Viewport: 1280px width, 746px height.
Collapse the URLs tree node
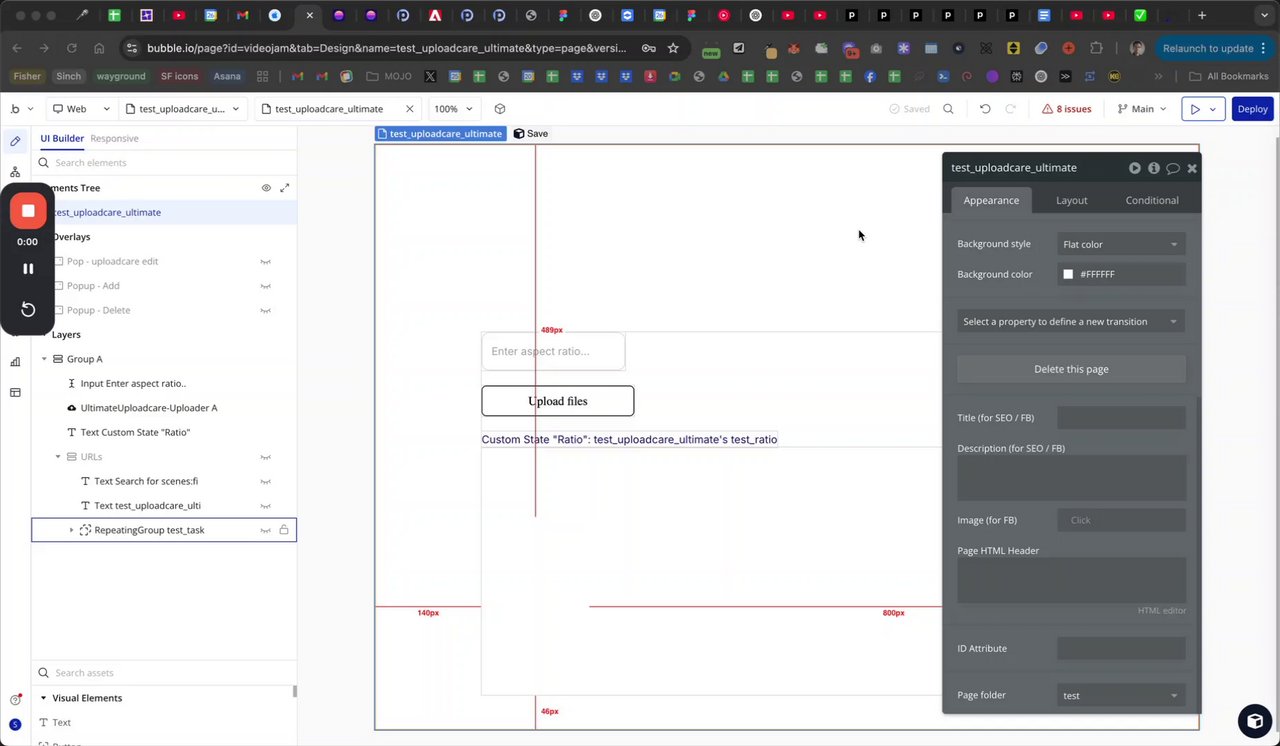(x=58, y=457)
